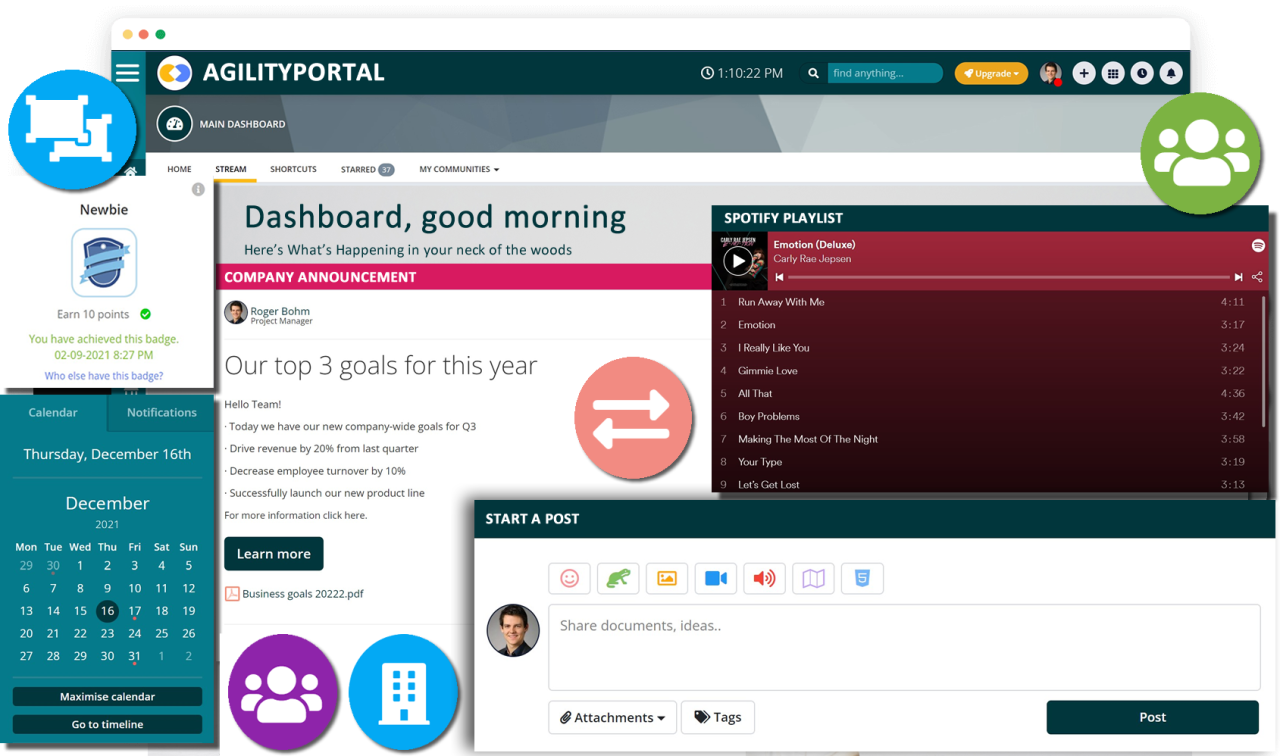The width and height of the screenshot is (1280, 756).
Task: Switch to the Notifications tab
Action: point(160,412)
